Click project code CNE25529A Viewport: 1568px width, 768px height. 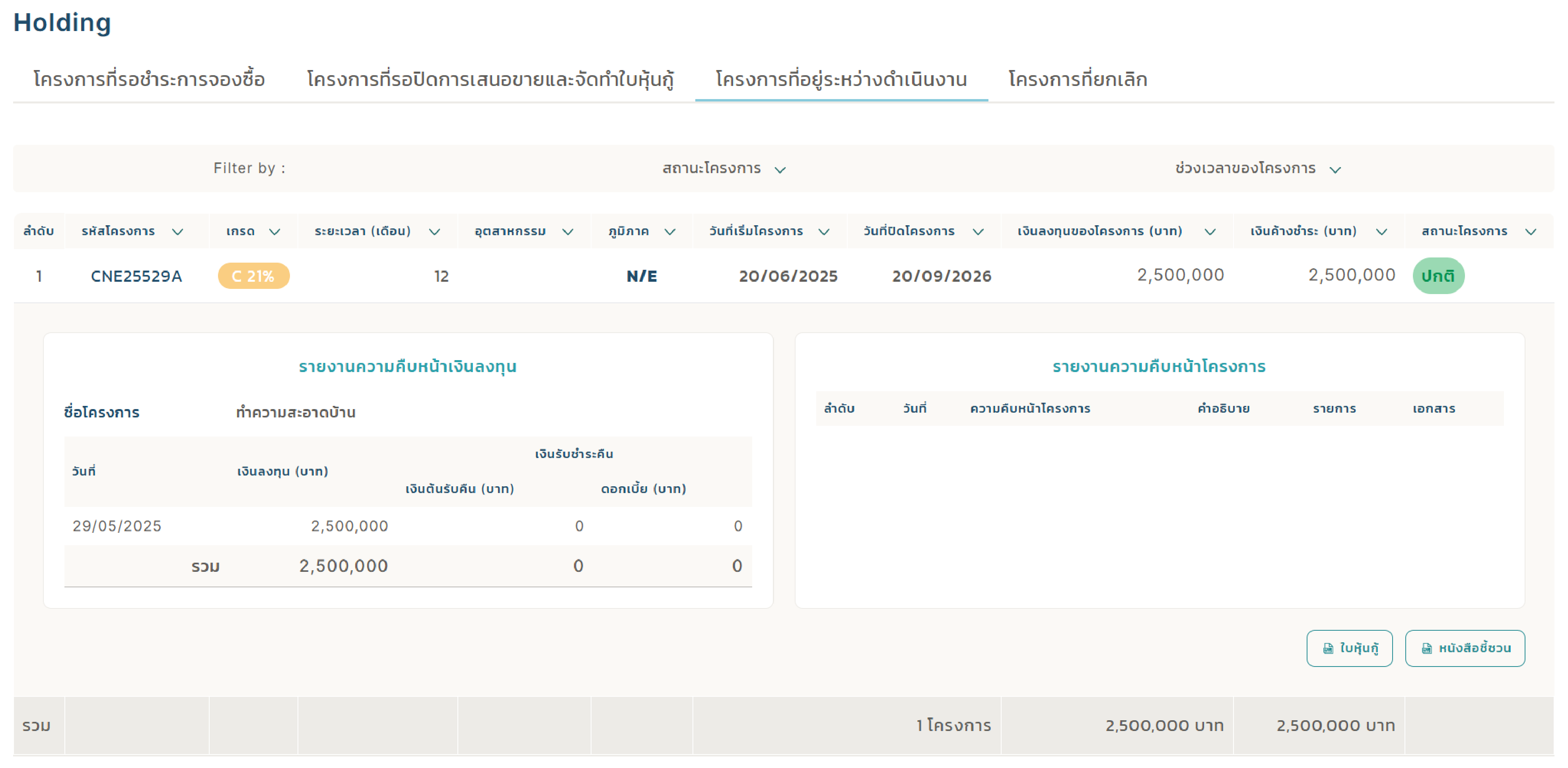(136, 277)
